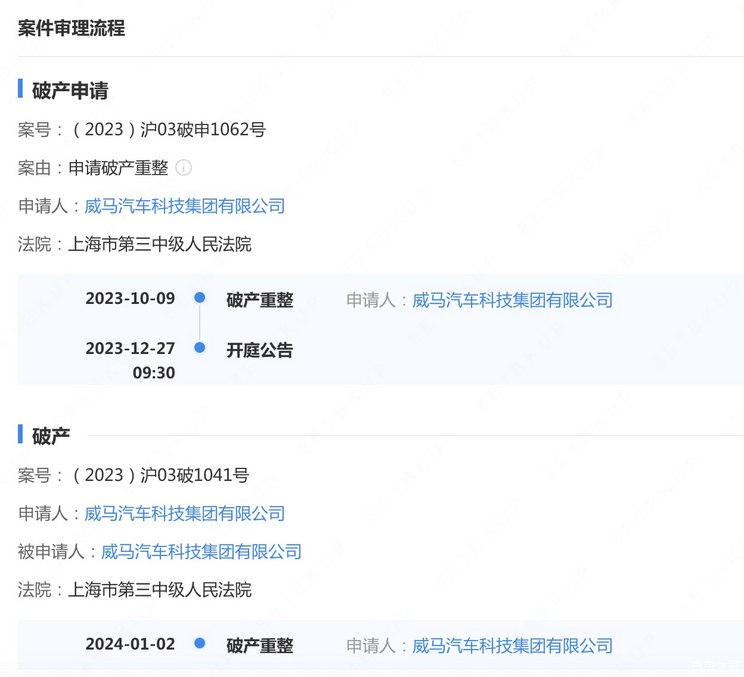Click the info icon beside 申请破产重整
The image size is (744, 677).
[x=184, y=168]
